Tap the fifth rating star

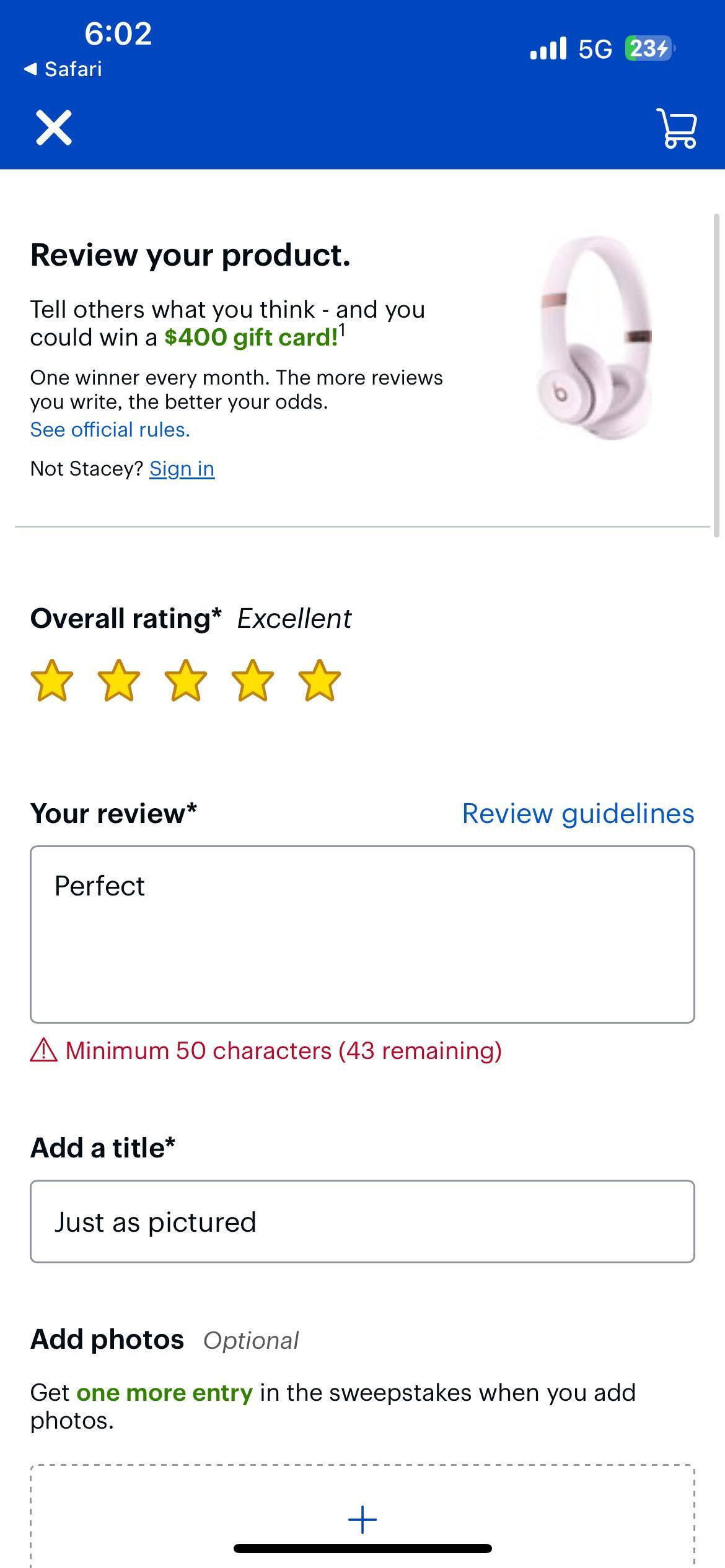[x=320, y=680]
